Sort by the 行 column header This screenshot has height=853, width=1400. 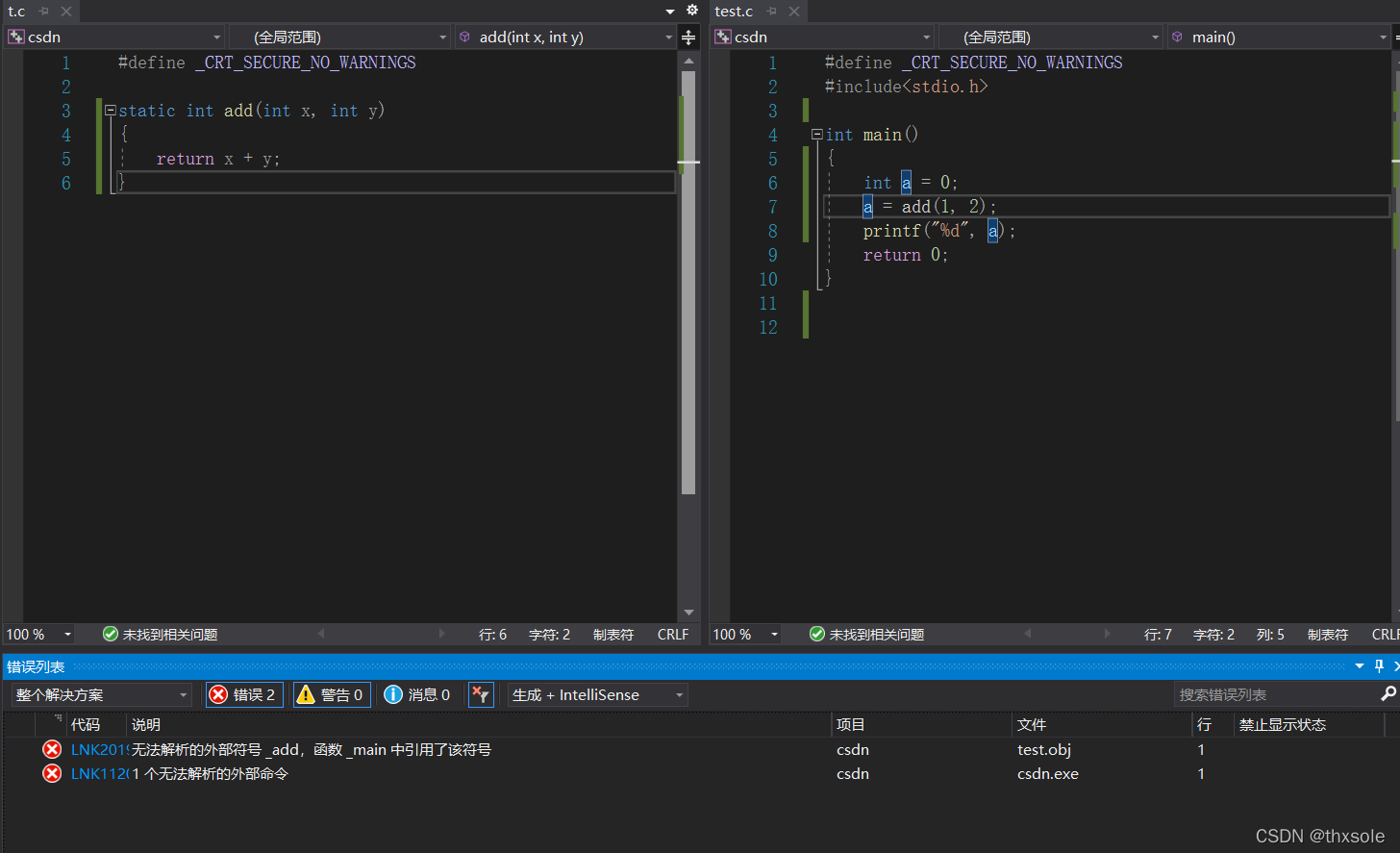pos(1213,725)
